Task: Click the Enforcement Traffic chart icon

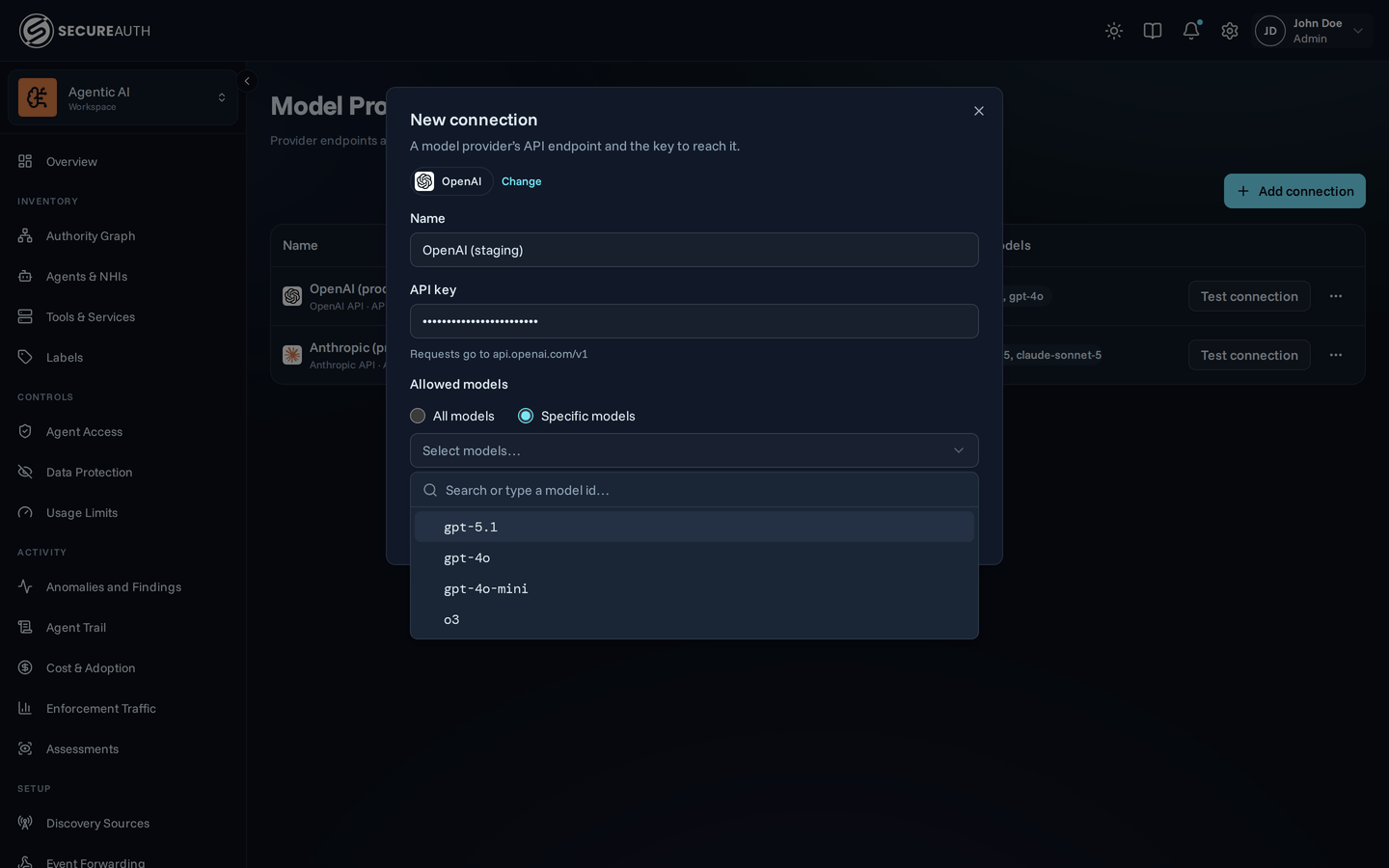Action: (x=25, y=708)
